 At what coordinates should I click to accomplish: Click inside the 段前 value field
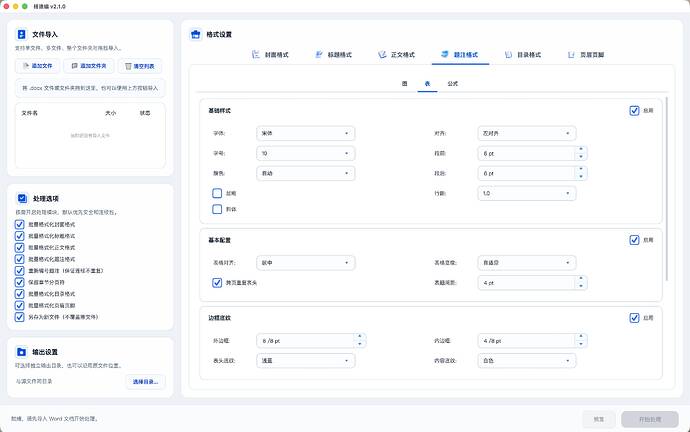point(527,153)
